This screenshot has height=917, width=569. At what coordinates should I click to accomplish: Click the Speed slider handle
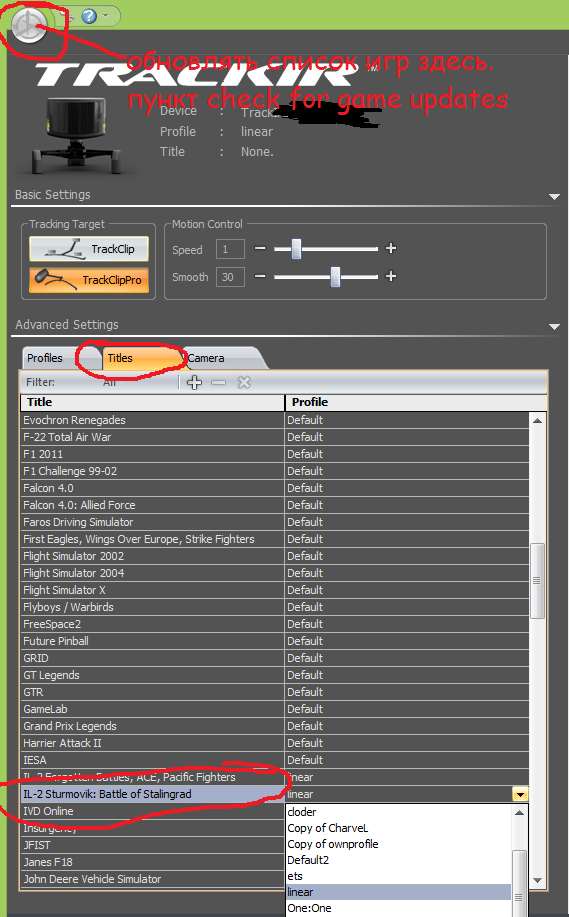(296, 249)
